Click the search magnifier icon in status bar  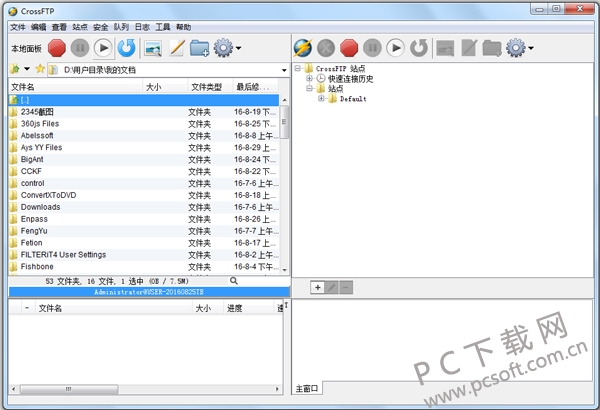[x=234, y=281]
